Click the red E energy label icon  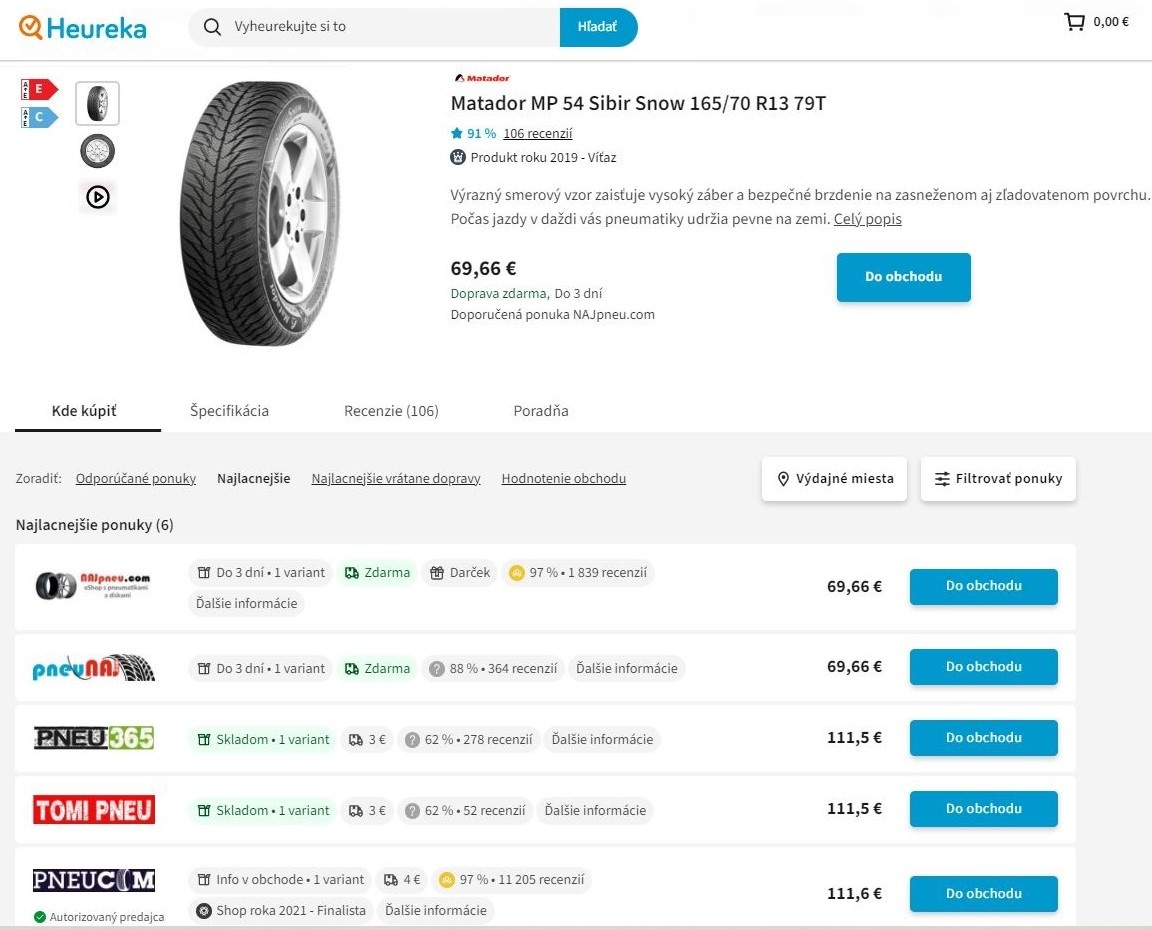point(40,89)
